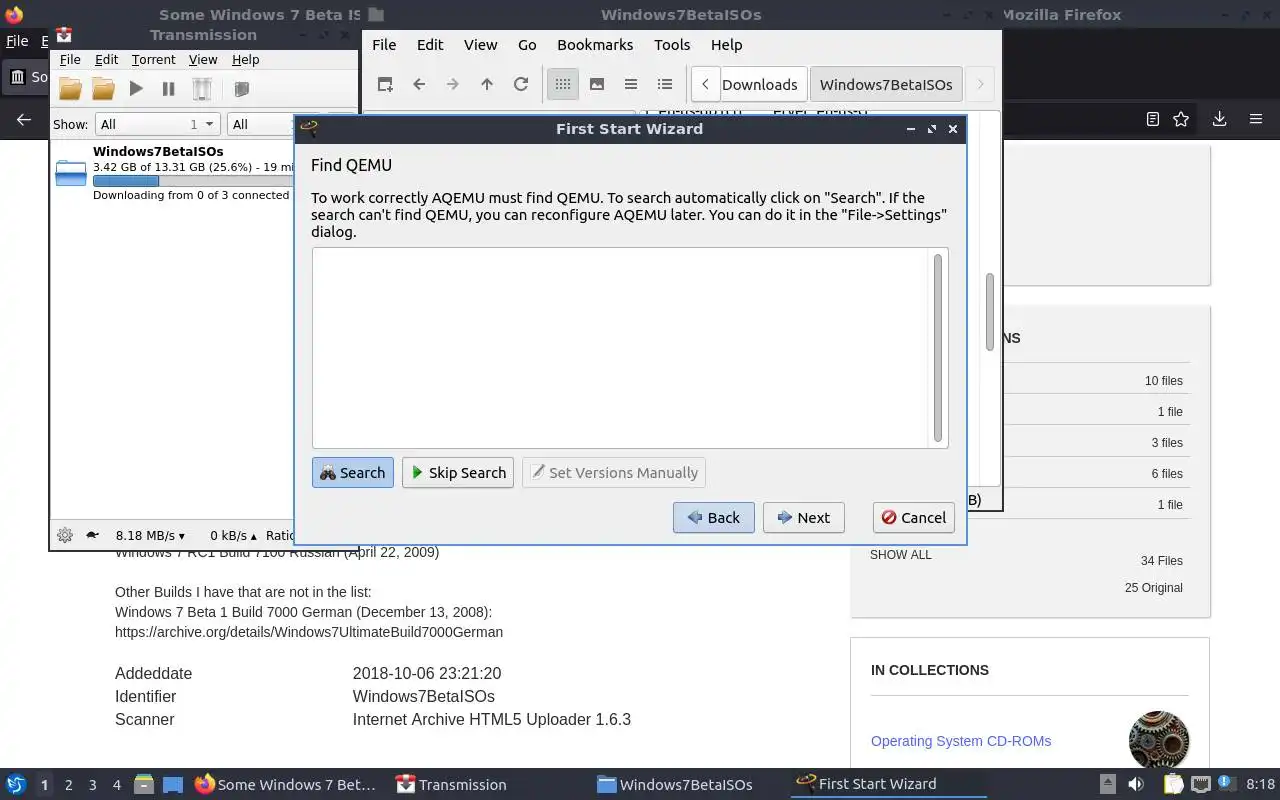Open download speed limit menu 8.18 MB/s

[150, 536]
